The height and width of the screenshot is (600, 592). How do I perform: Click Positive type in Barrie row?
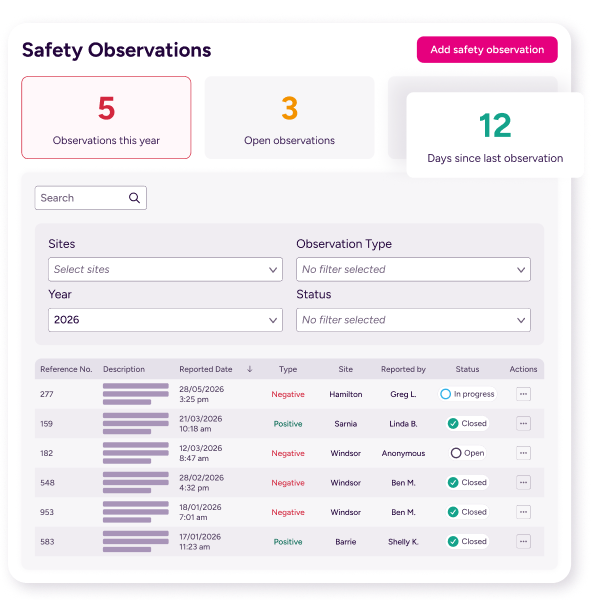click(288, 541)
